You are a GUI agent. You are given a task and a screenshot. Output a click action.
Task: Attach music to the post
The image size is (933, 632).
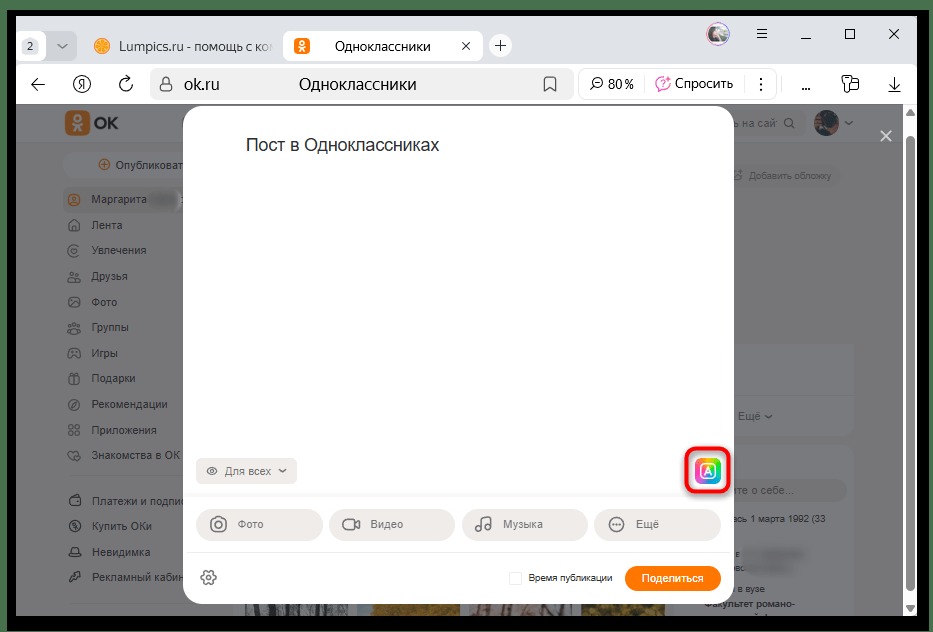(x=525, y=524)
